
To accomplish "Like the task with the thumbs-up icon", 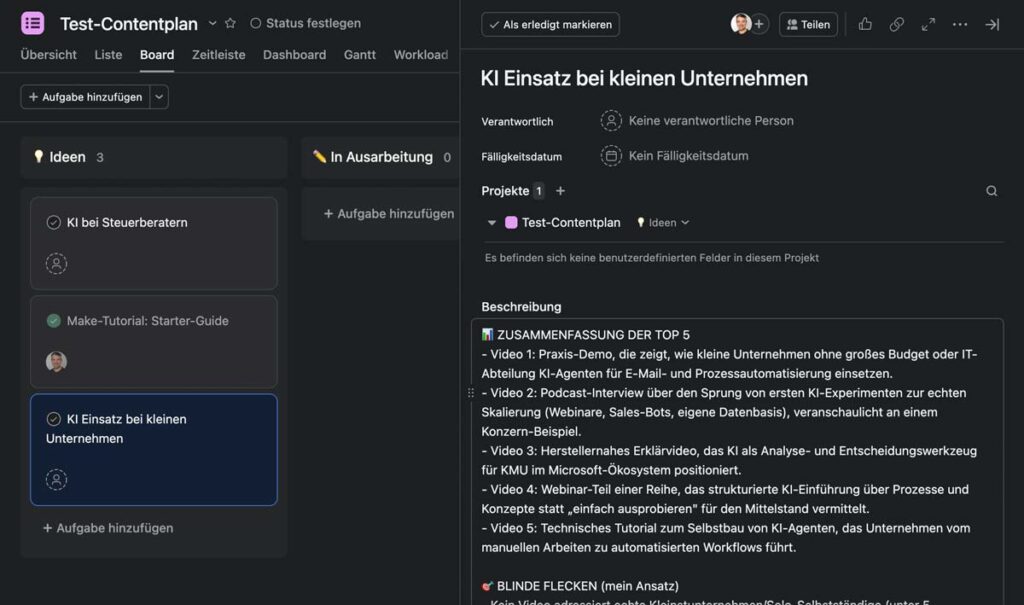I will point(865,24).
